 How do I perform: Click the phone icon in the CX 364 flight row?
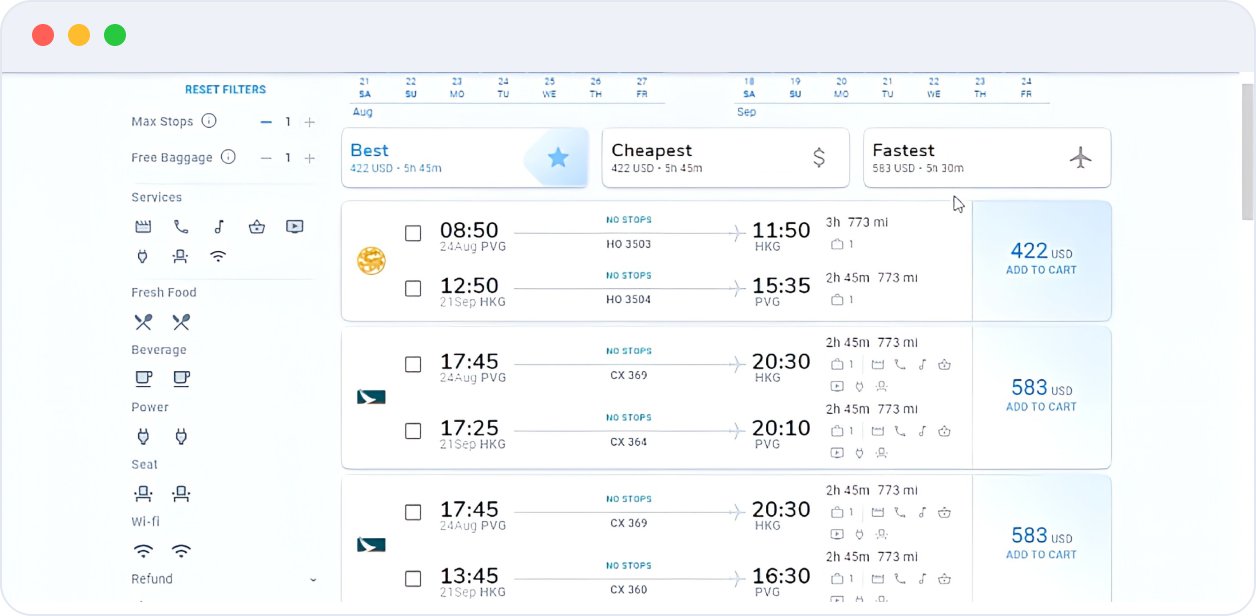(900, 431)
